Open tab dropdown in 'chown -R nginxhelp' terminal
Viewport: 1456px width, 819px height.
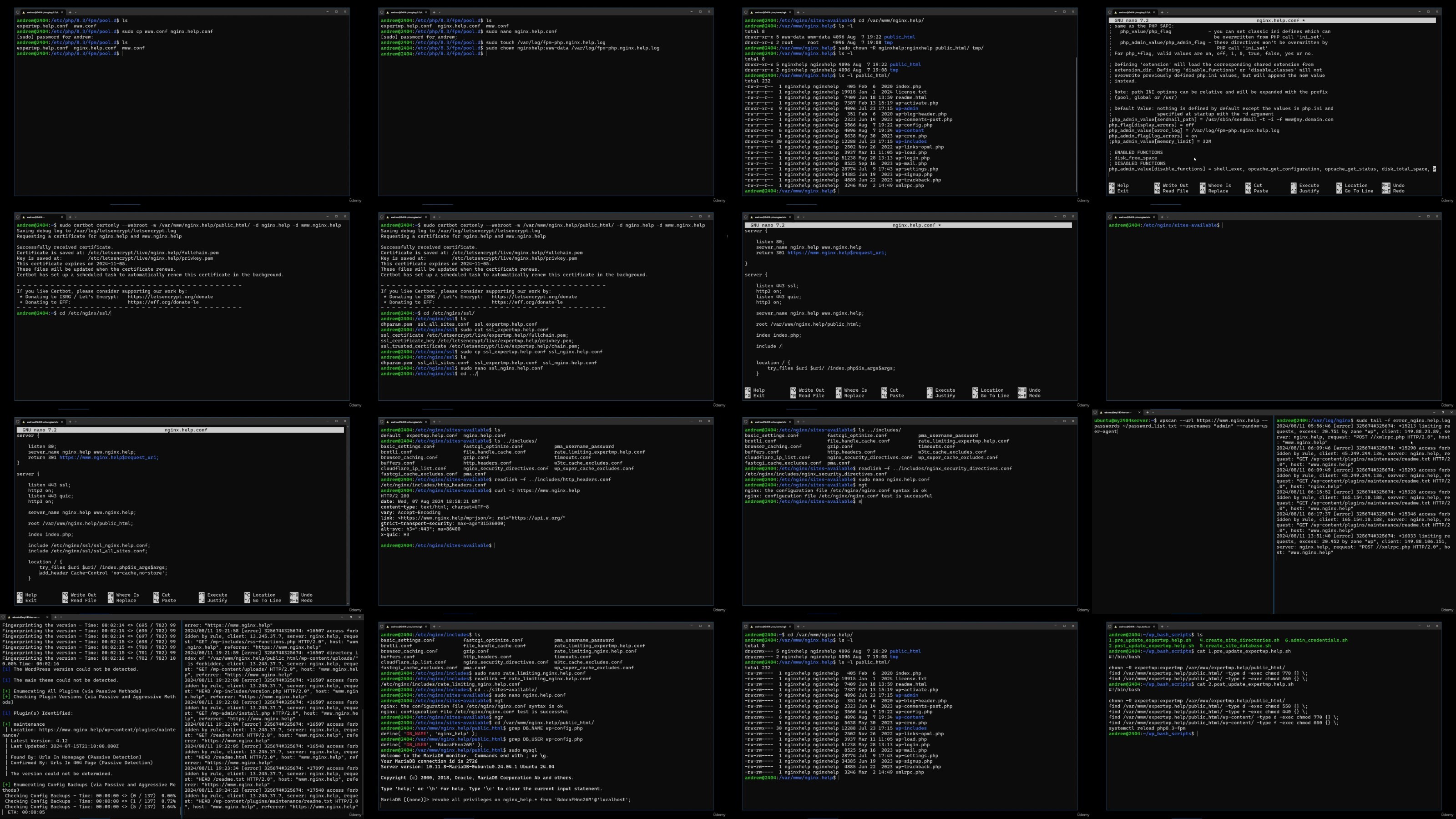point(804,12)
